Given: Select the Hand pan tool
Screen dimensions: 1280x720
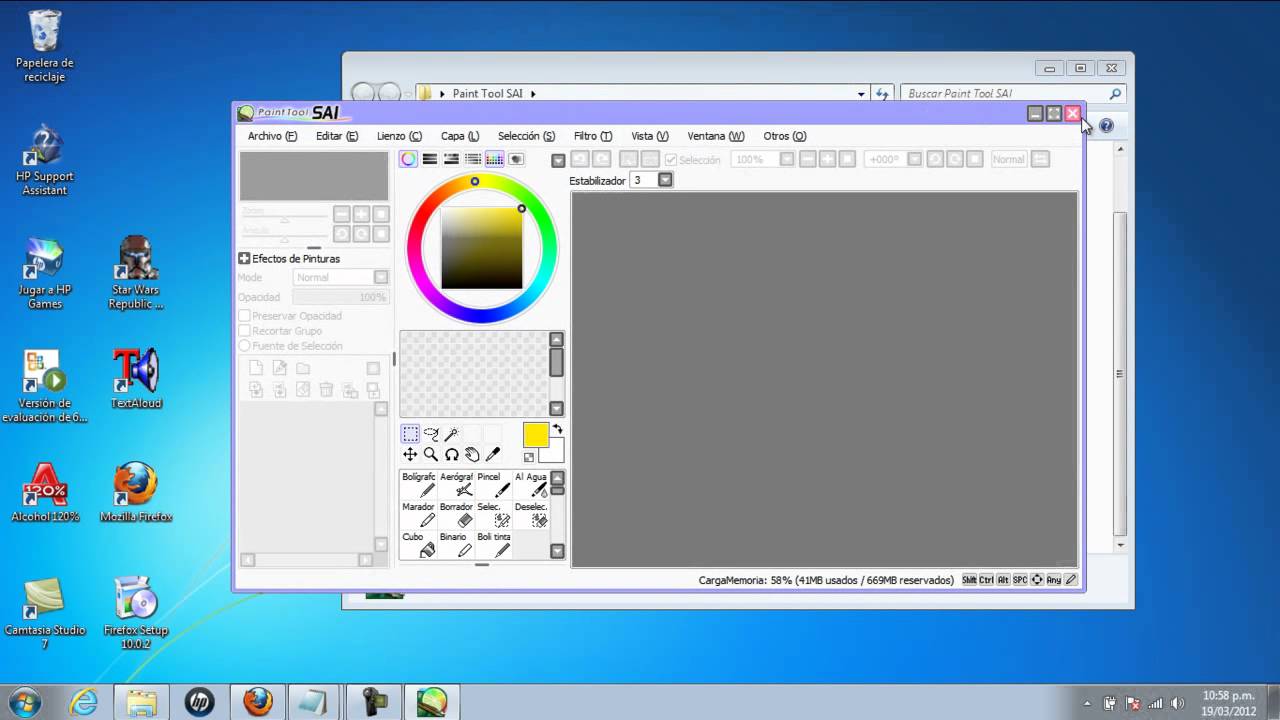Looking at the screenshot, I should click(x=472, y=454).
